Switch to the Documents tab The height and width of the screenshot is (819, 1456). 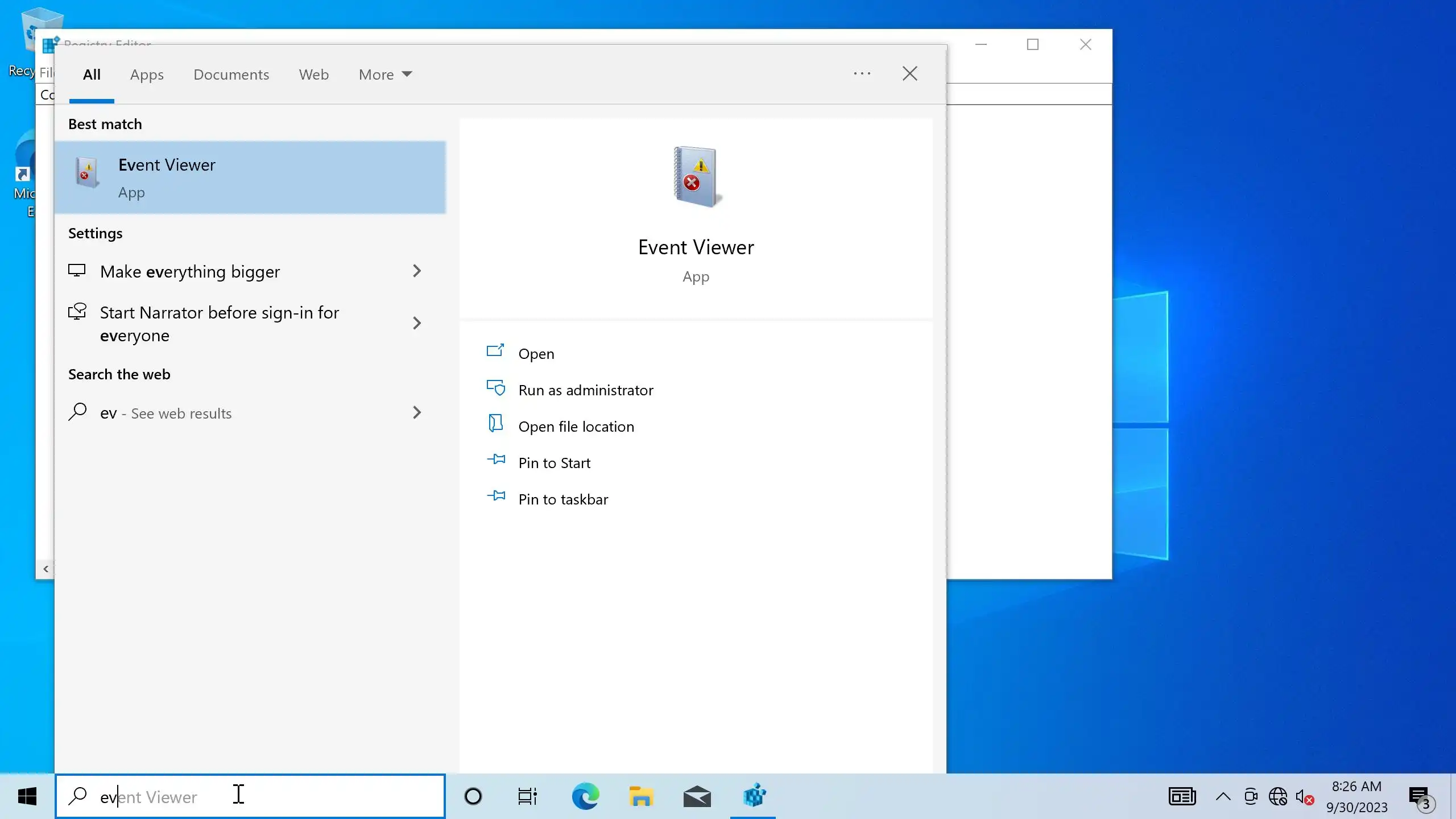coord(231,75)
